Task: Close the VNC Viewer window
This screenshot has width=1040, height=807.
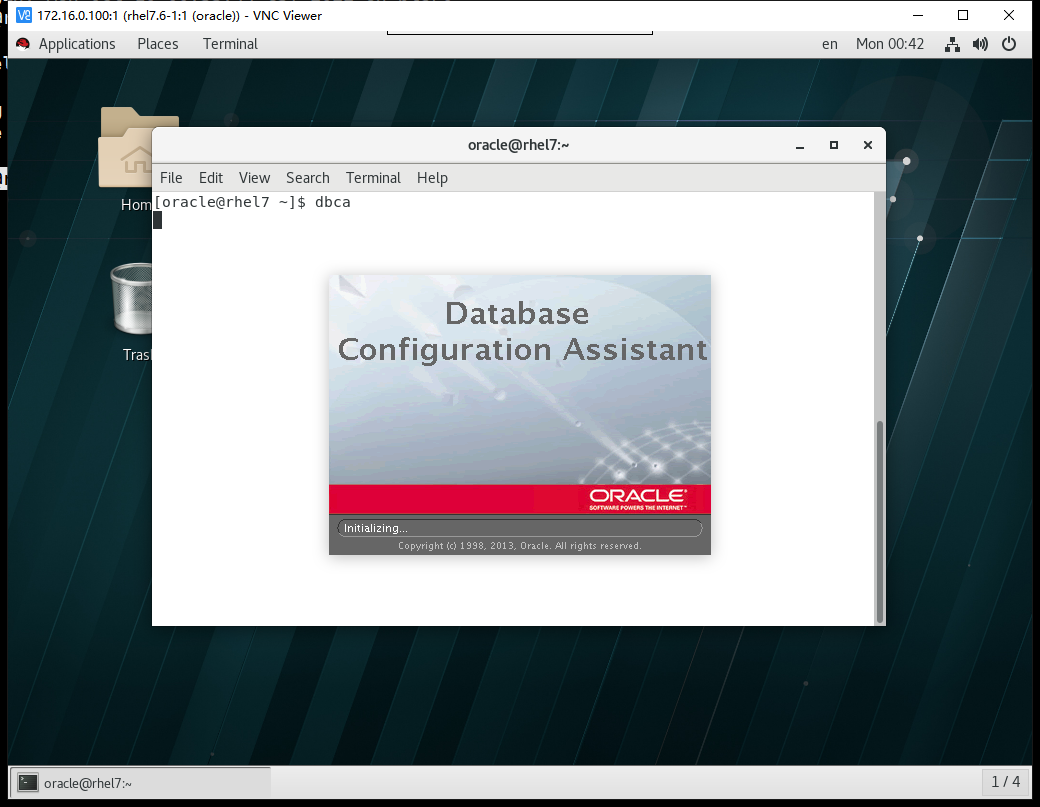Action: click(x=1009, y=15)
